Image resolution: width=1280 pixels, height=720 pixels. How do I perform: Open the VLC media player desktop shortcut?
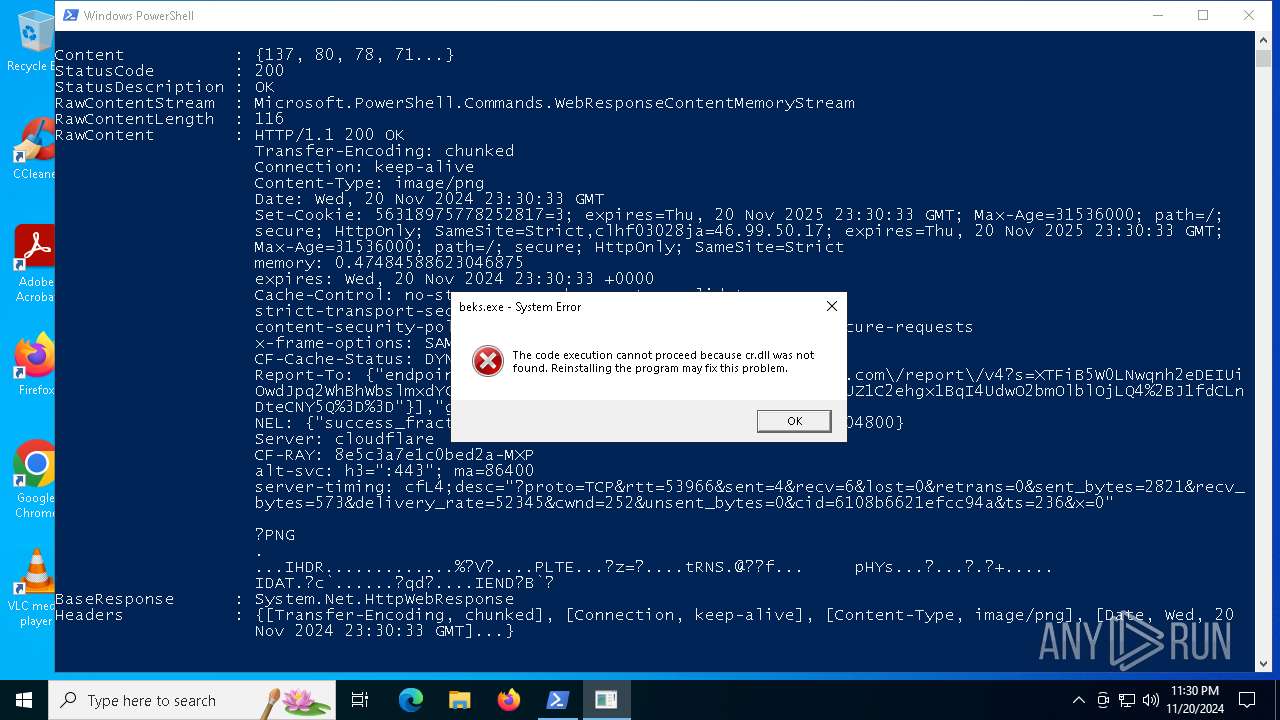[x=35, y=588]
